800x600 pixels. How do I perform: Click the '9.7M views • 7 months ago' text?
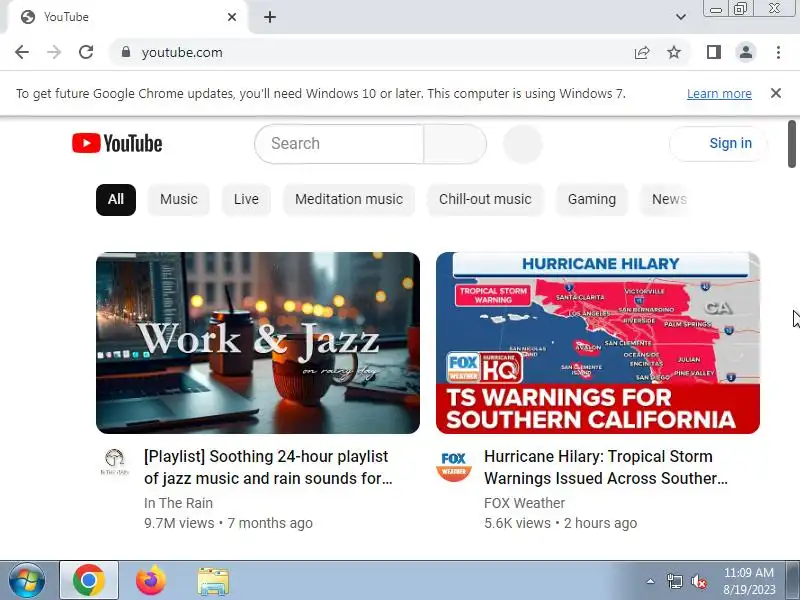click(228, 523)
